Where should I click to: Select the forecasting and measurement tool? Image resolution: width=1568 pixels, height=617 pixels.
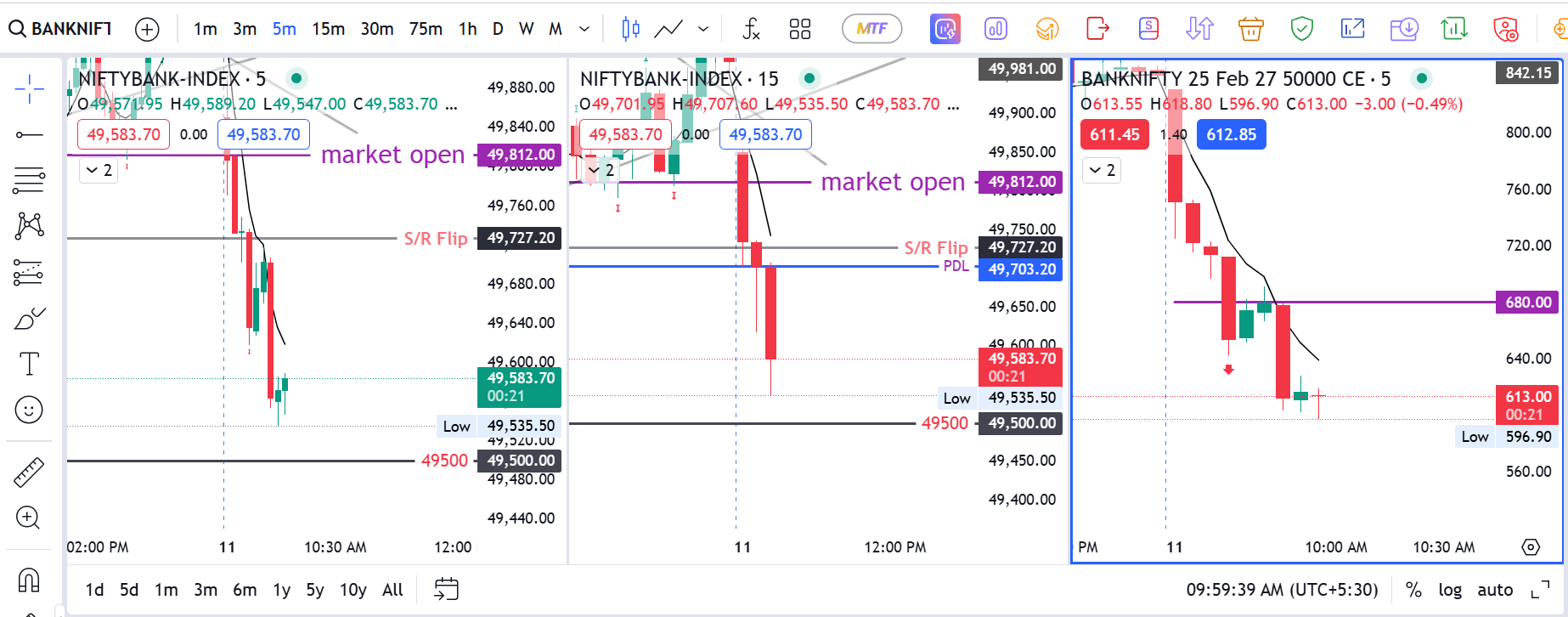point(29,272)
